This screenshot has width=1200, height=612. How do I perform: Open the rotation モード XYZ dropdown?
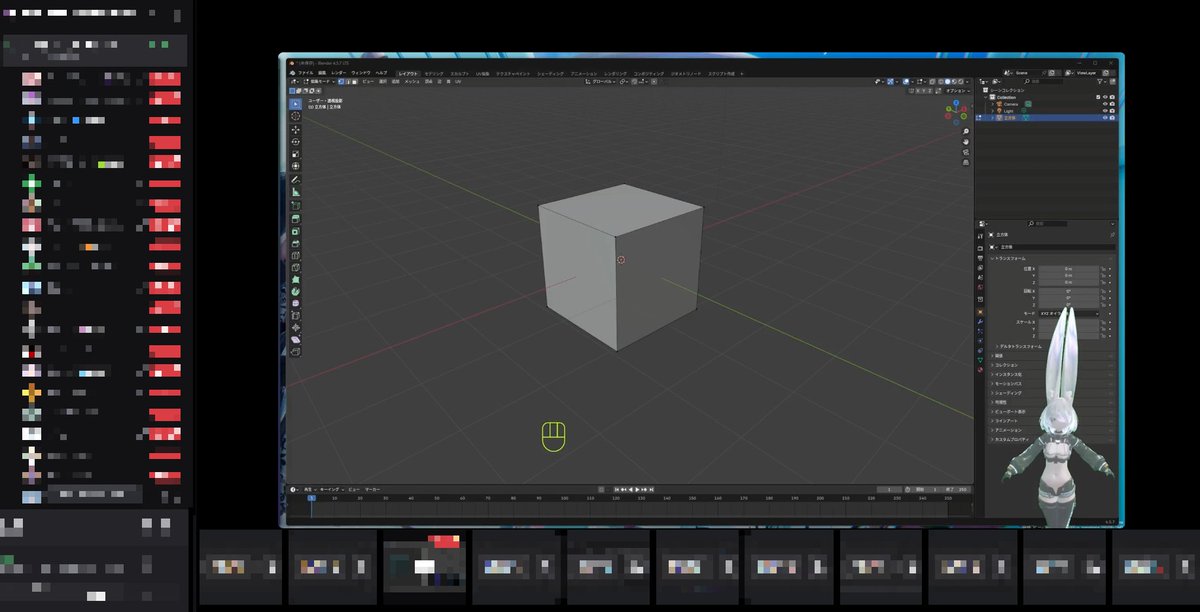(1070, 314)
